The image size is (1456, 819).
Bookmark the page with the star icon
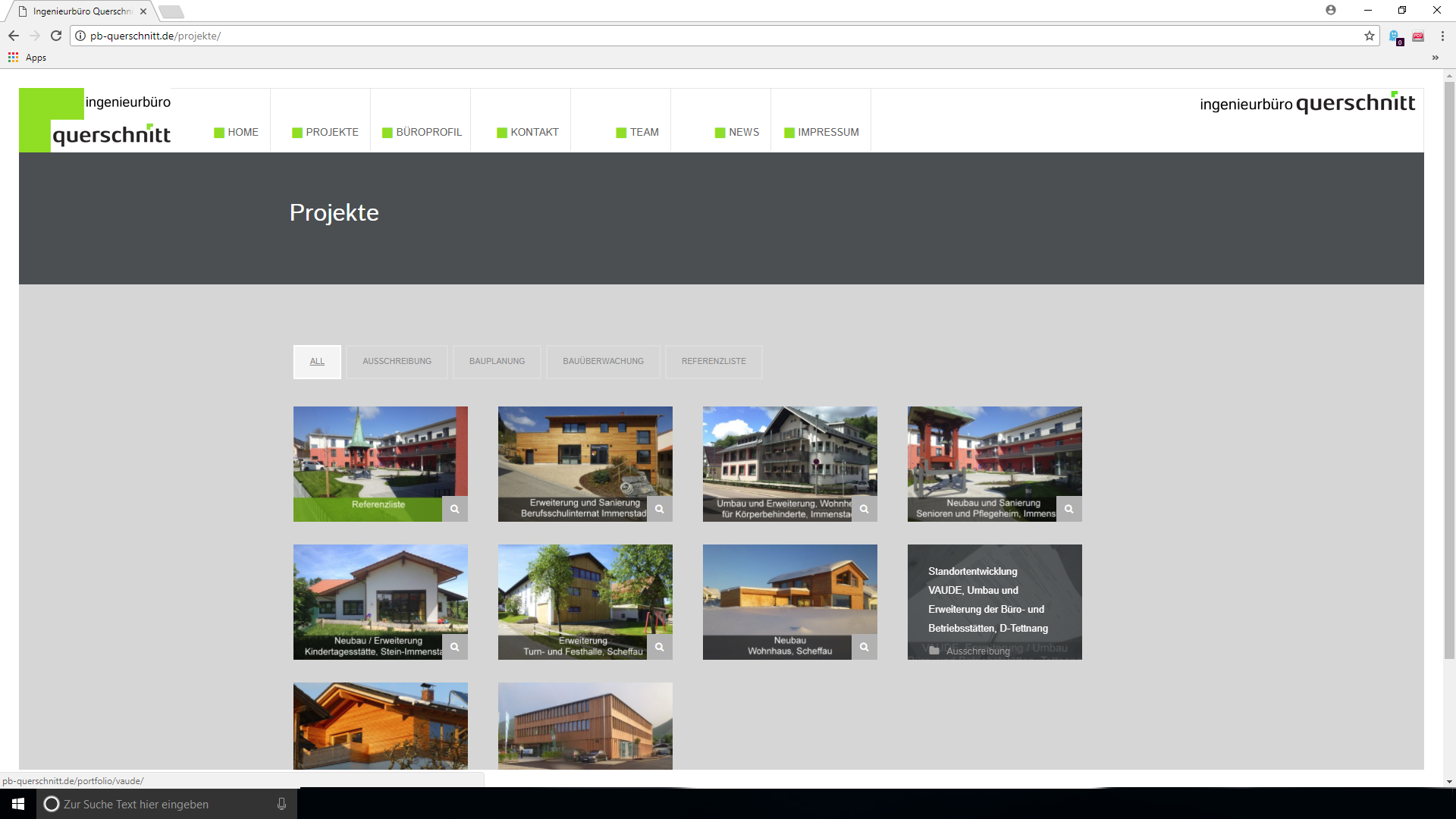(x=1370, y=36)
